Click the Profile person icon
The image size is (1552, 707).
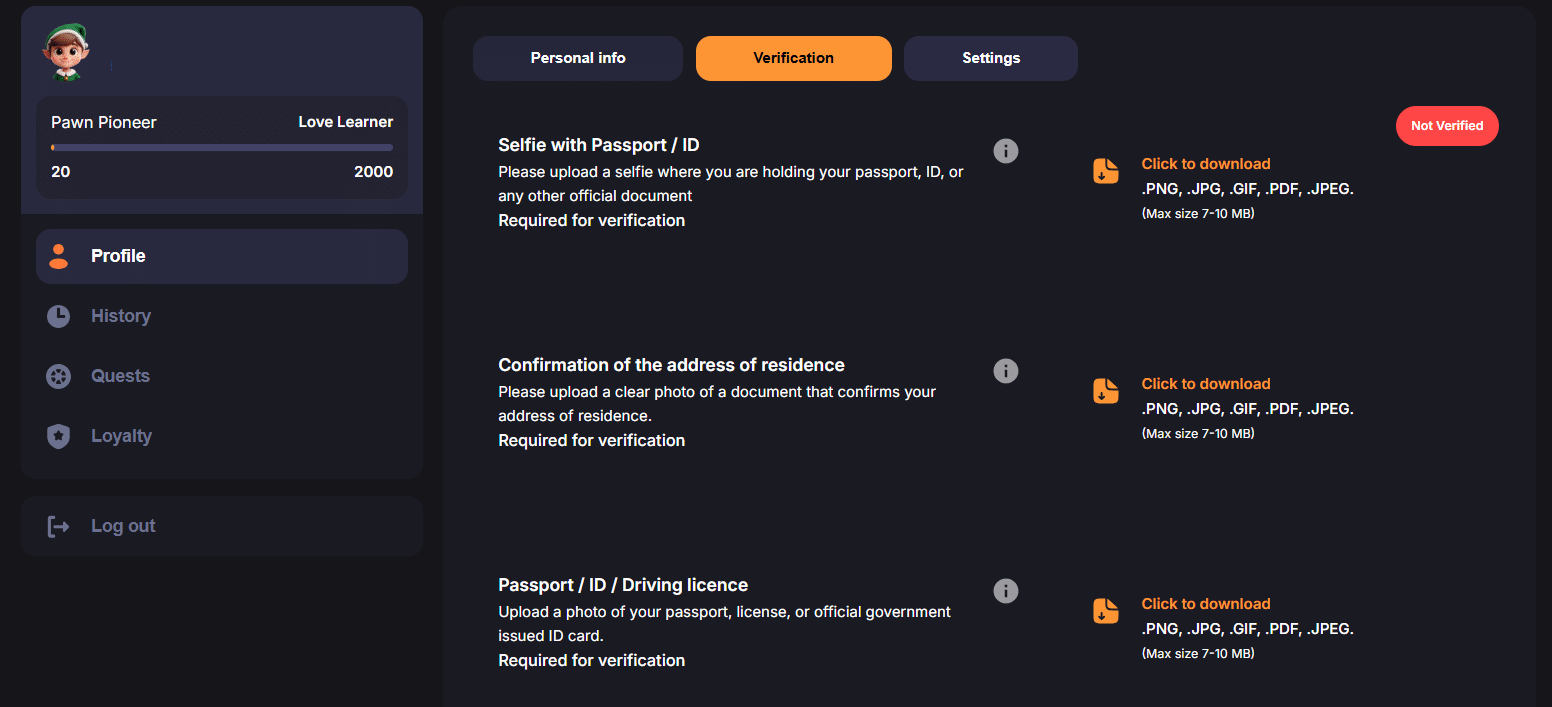[59, 256]
